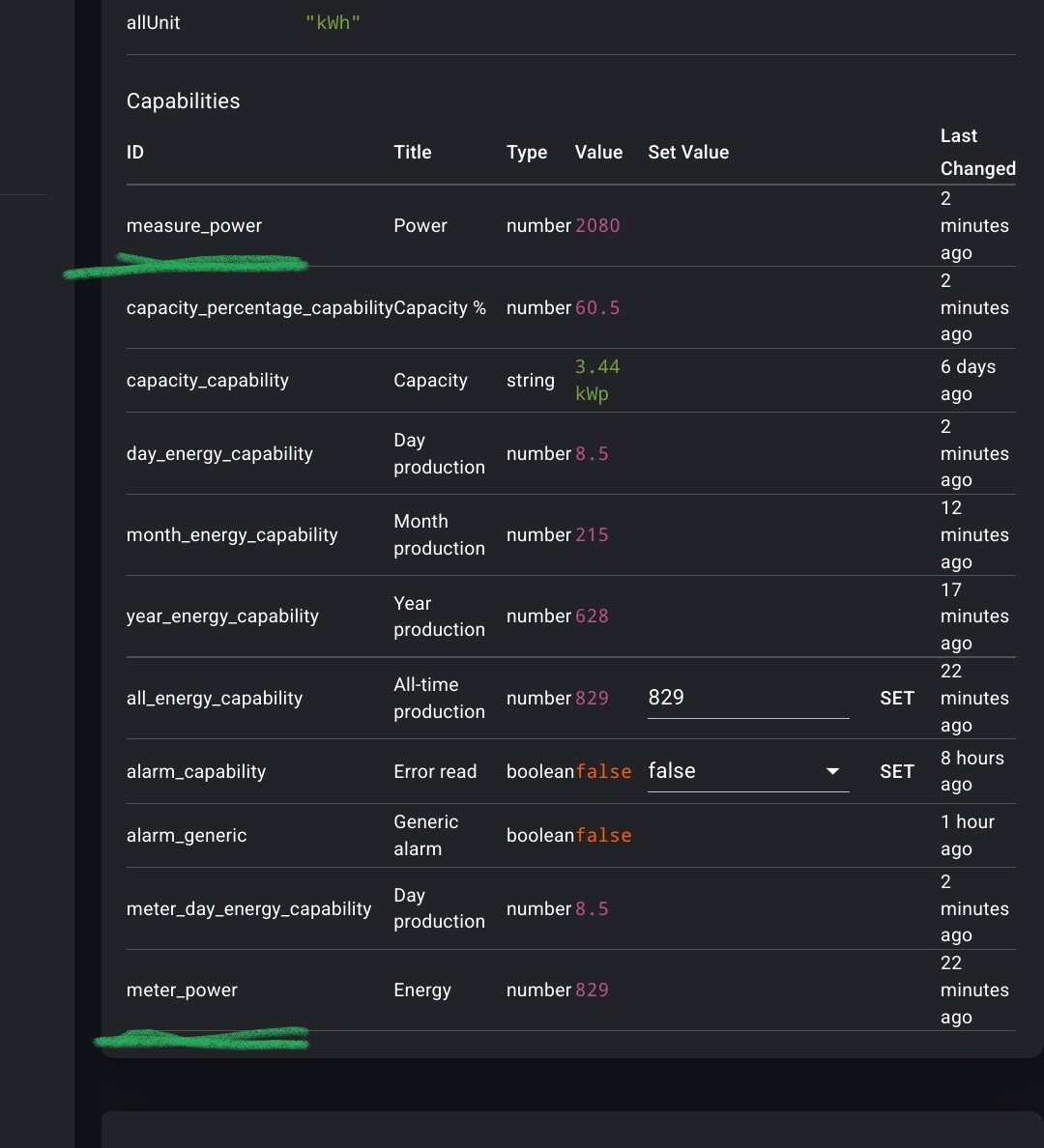Click the allUnit "kWh" value
Image resolution: width=1044 pixels, height=1148 pixels.
click(333, 23)
